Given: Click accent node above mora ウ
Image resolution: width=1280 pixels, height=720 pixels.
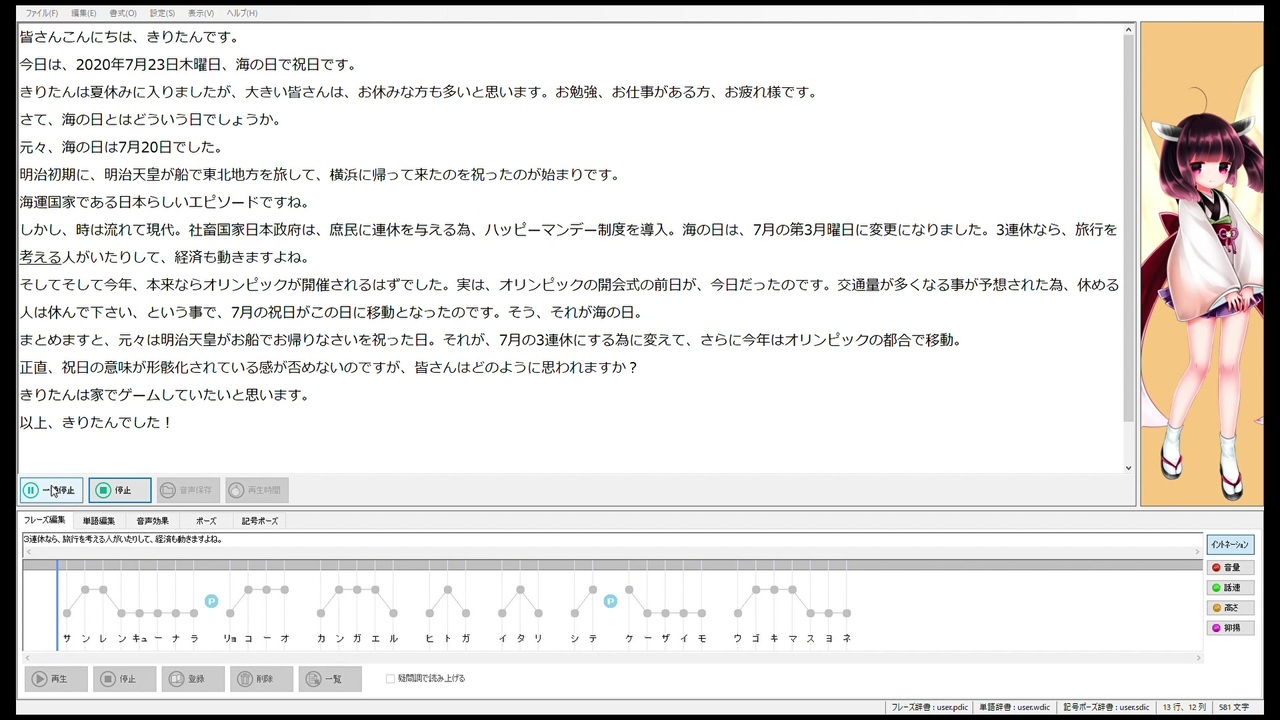Looking at the screenshot, I should (738, 613).
